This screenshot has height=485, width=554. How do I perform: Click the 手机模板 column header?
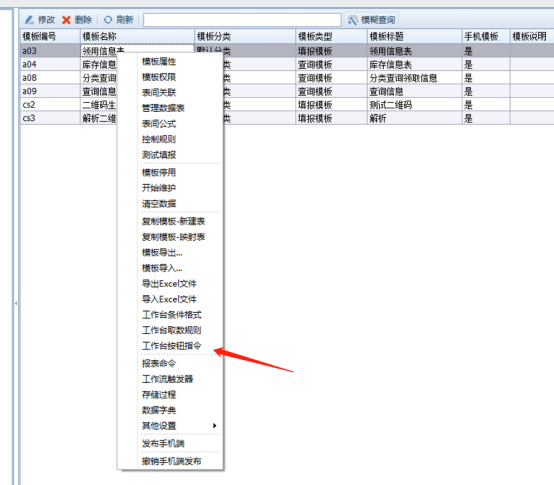pyautogui.click(x=486, y=36)
